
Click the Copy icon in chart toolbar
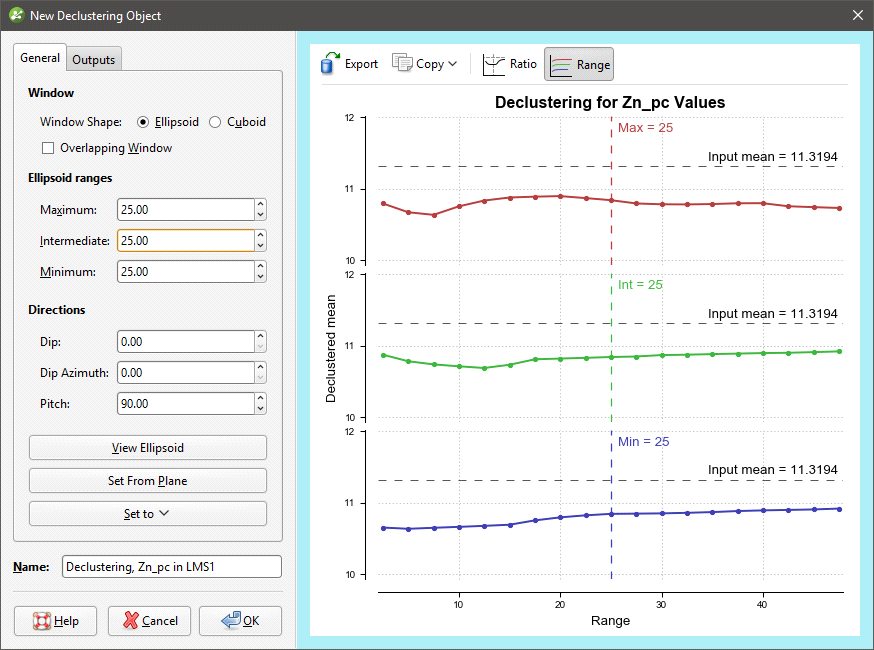403,64
